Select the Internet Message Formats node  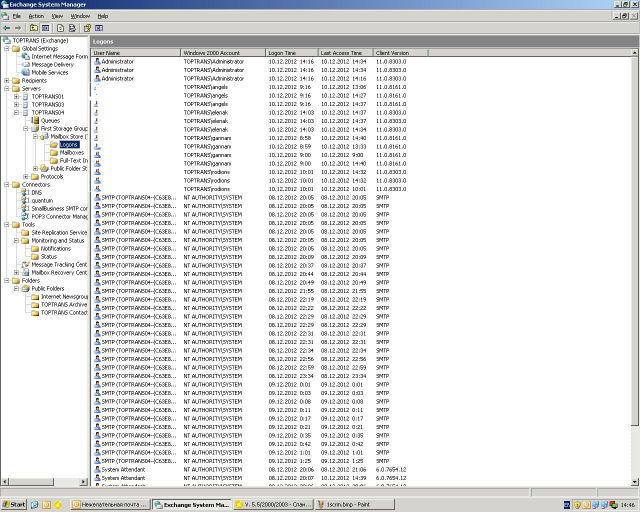(60, 56)
